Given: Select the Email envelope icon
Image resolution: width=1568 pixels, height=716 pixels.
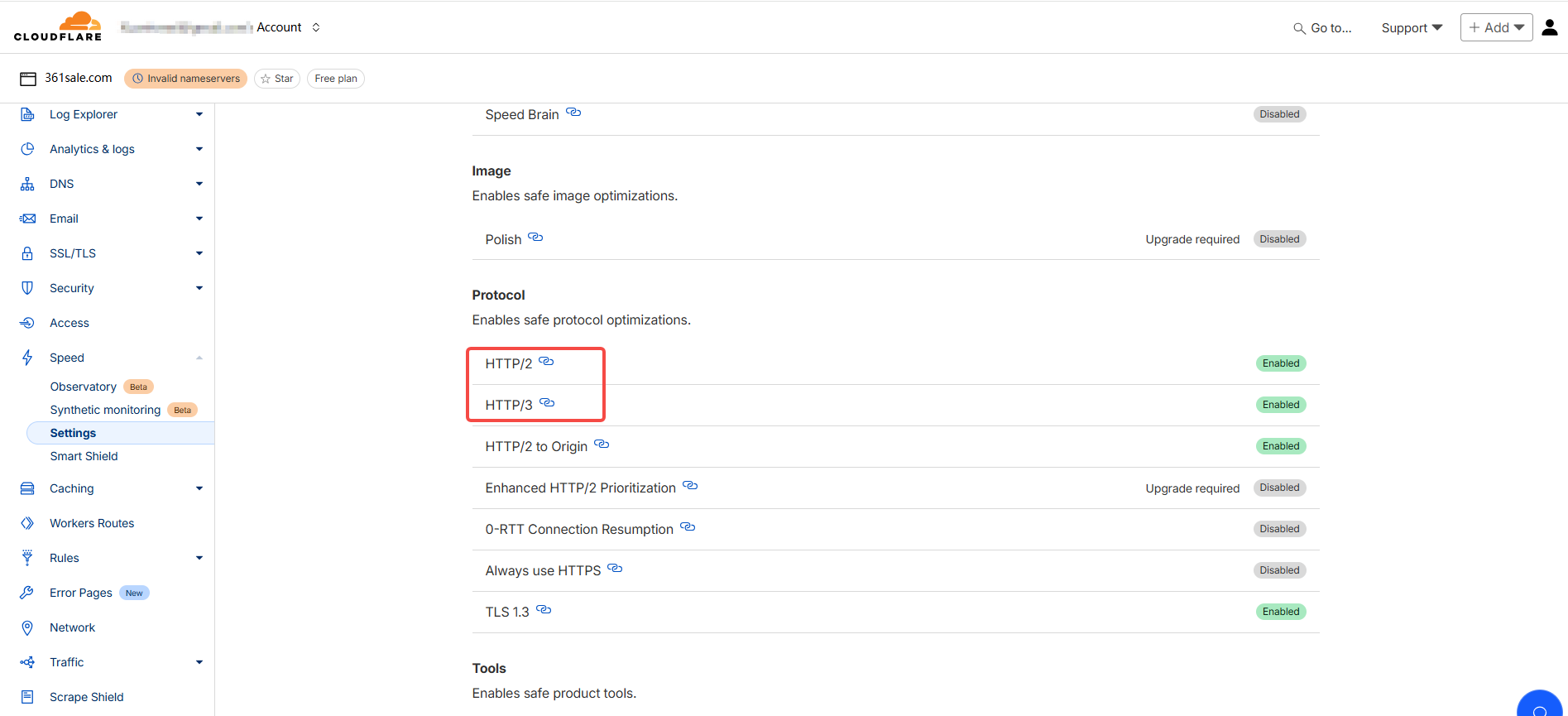Looking at the screenshot, I should point(27,219).
